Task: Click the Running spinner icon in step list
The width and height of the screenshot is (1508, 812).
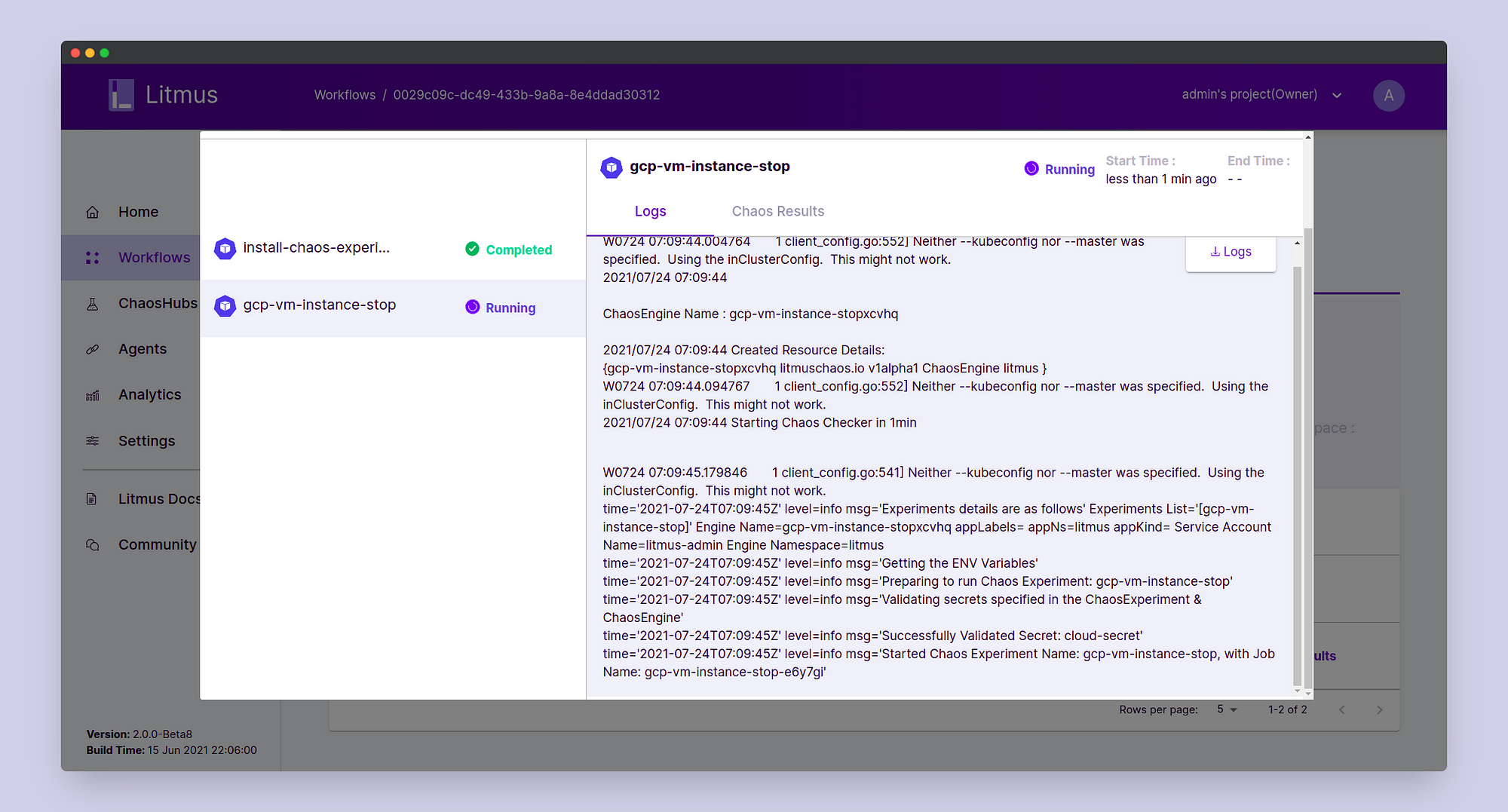Action: (472, 307)
